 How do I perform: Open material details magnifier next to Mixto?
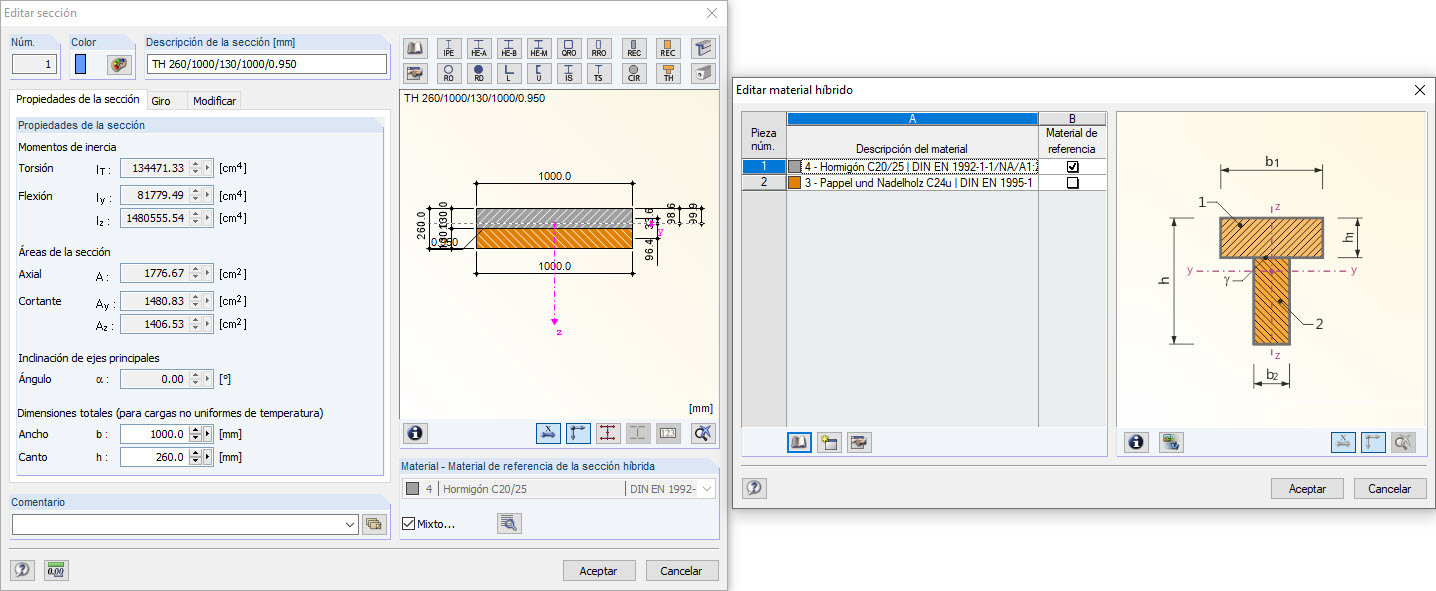click(x=510, y=523)
